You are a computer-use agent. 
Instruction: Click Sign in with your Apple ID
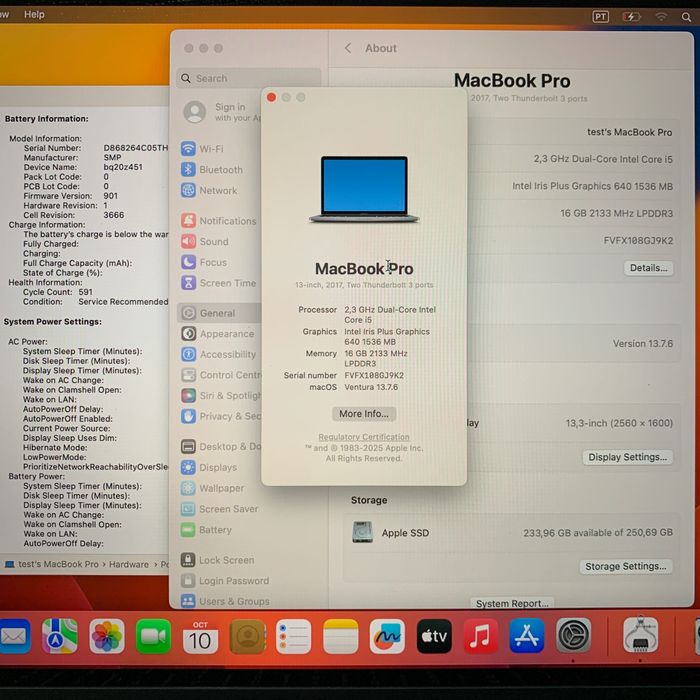(x=222, y=112)
